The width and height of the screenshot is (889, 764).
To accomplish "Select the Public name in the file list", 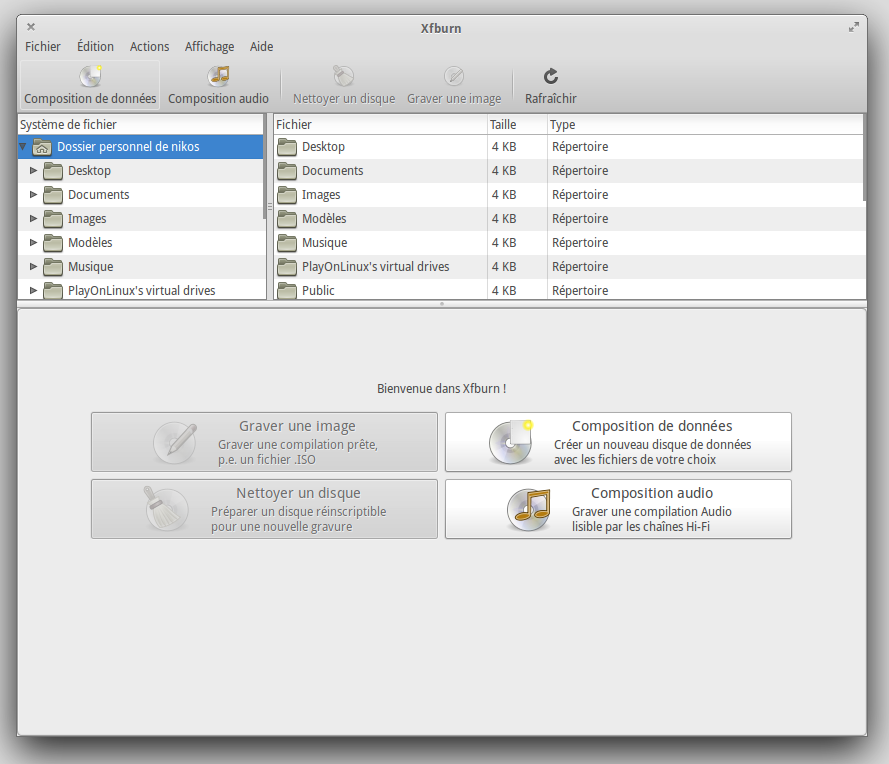I will (x=318, y=290).
